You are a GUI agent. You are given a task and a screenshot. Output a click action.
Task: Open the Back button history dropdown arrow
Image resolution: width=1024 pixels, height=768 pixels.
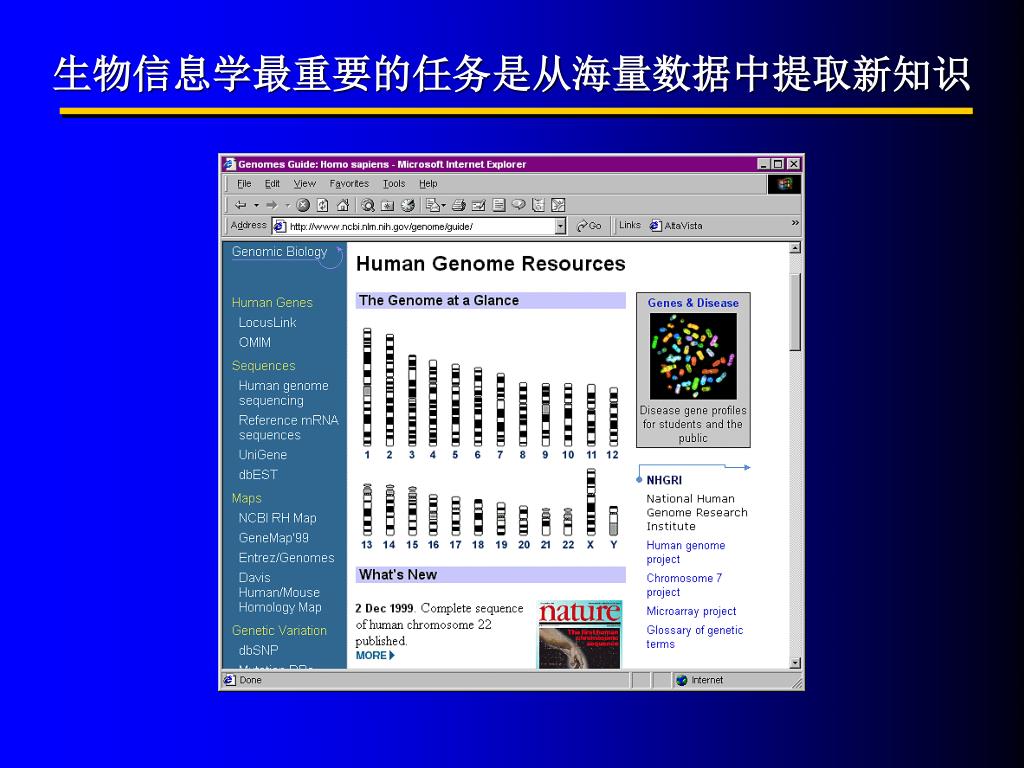pyautogui.click(x=257, y=205)
